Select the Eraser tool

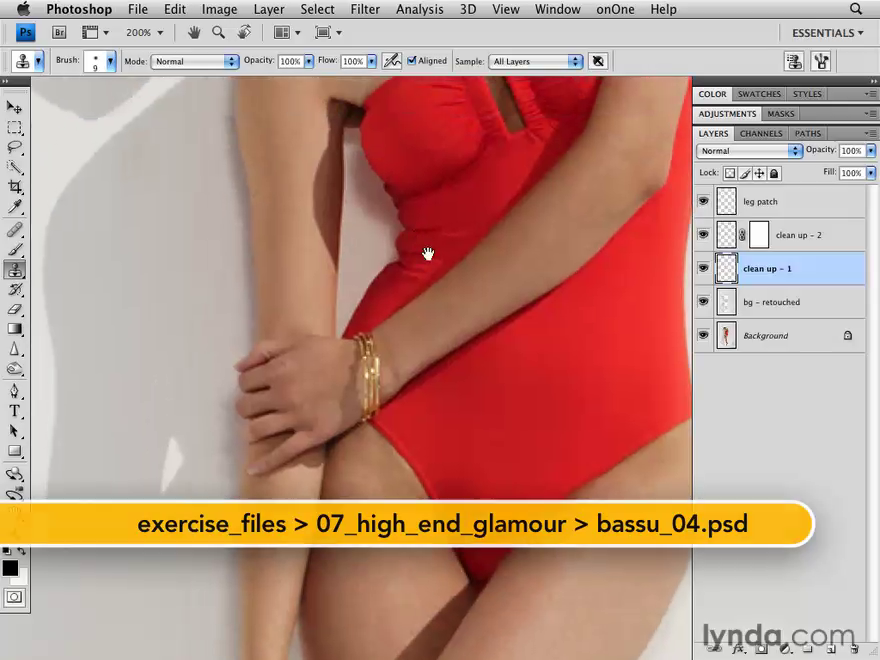coord(15,309)
